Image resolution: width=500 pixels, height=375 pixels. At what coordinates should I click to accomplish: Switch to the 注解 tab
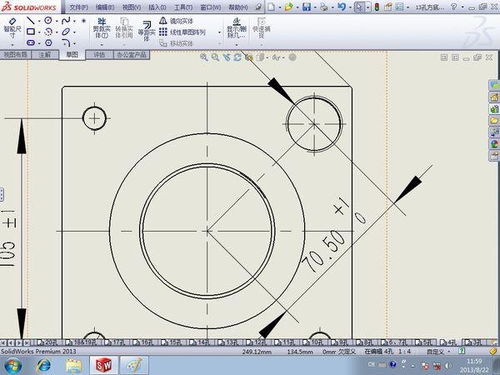tap(45, 55)
